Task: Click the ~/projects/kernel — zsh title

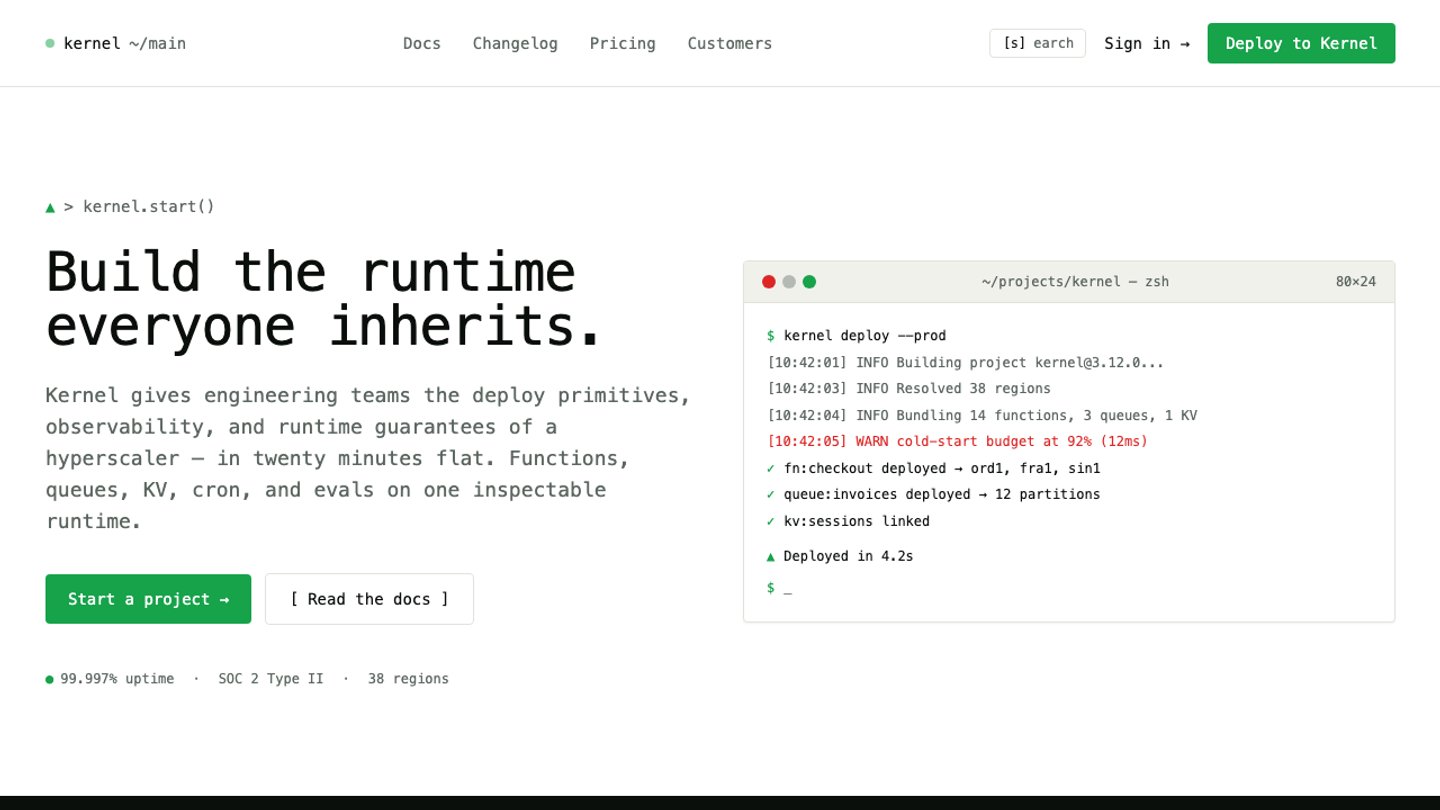Action: pyautogui.click(x=1075, y=282)
